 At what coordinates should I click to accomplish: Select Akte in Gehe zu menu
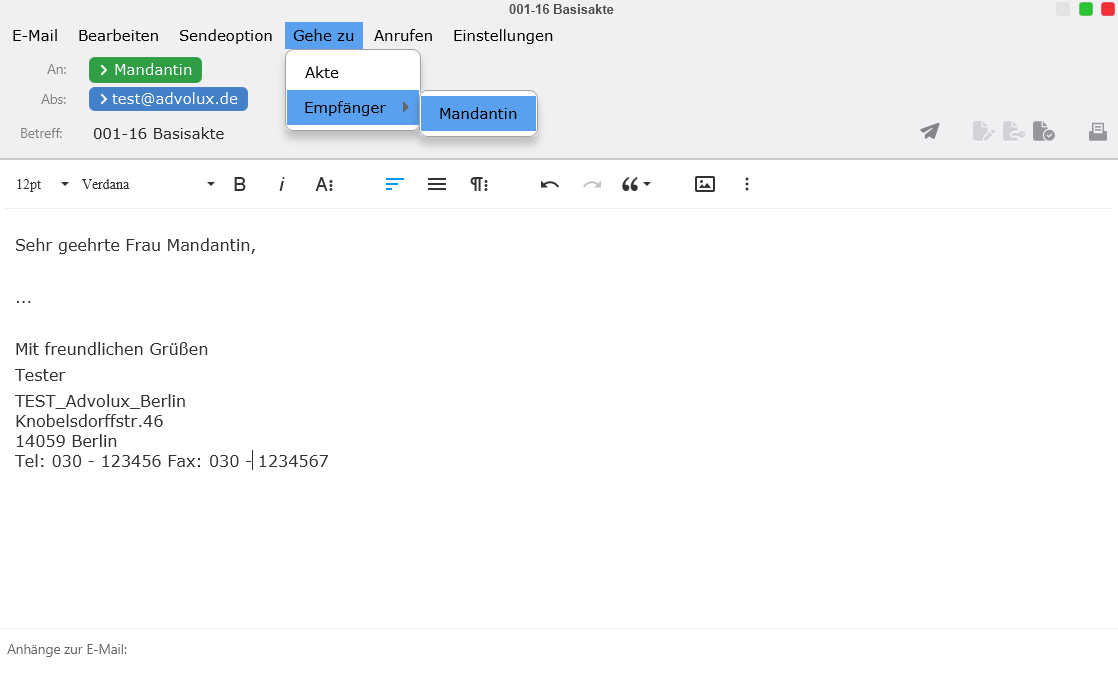click(322, 73)
